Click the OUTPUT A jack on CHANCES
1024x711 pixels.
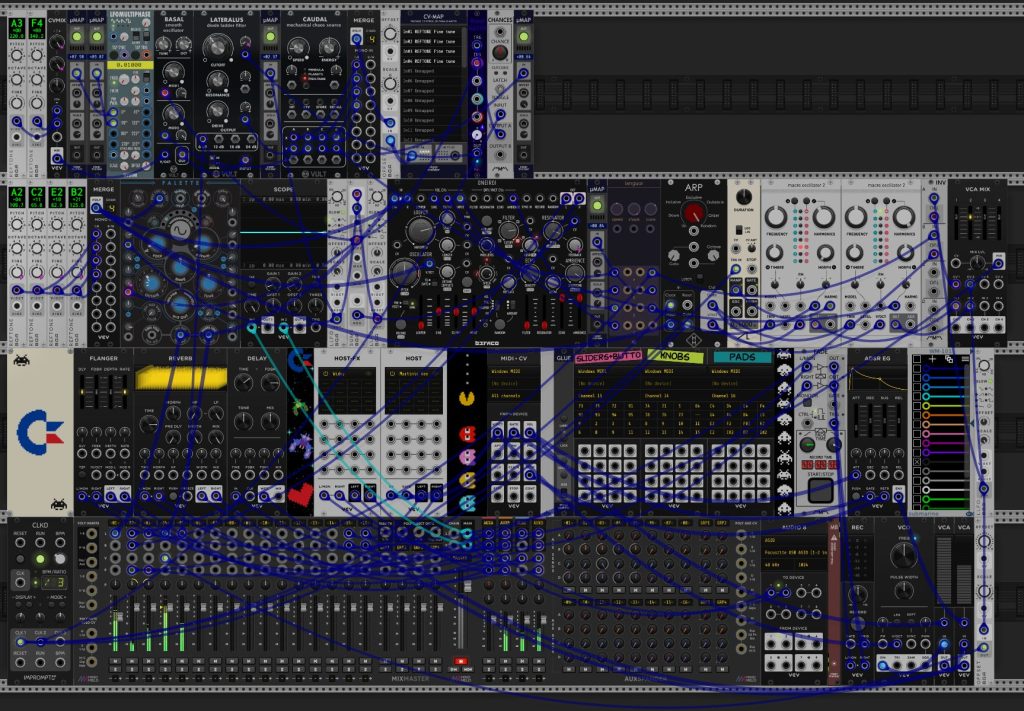[500, 136]
